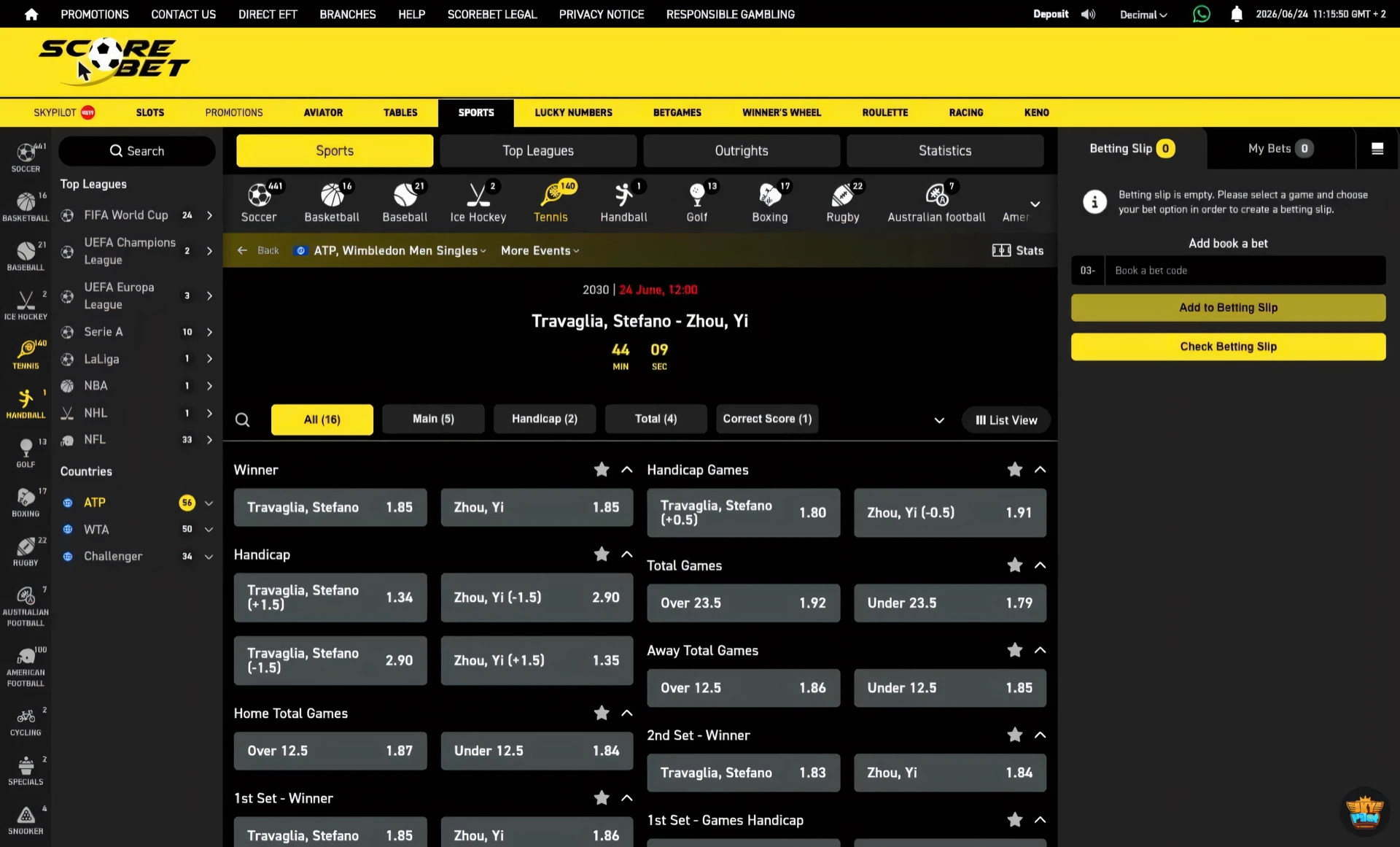Click Add to Betting Slip button
1400x847 pixels.
[x=1228, y=307]
